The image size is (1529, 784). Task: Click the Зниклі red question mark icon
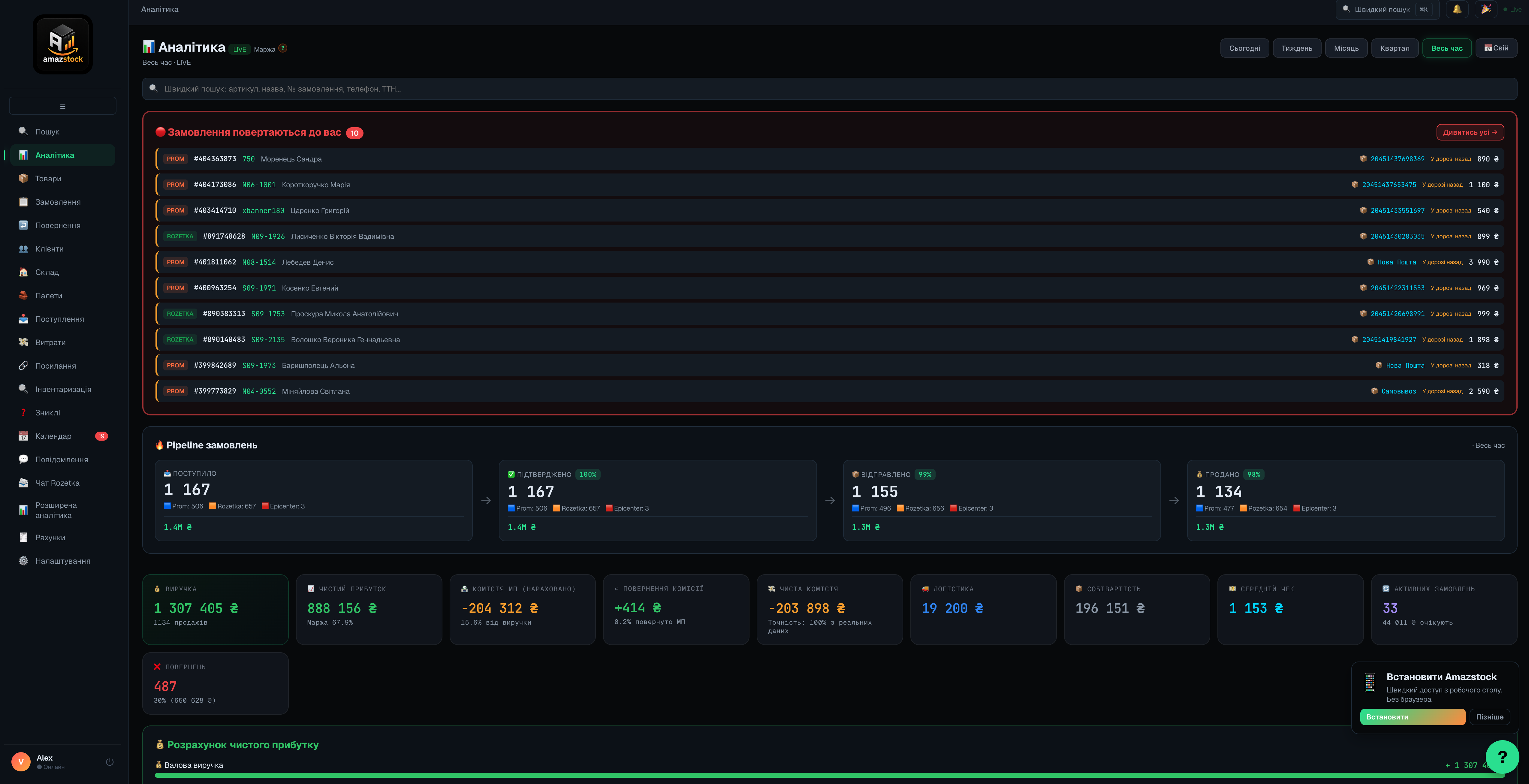[23, 412]
